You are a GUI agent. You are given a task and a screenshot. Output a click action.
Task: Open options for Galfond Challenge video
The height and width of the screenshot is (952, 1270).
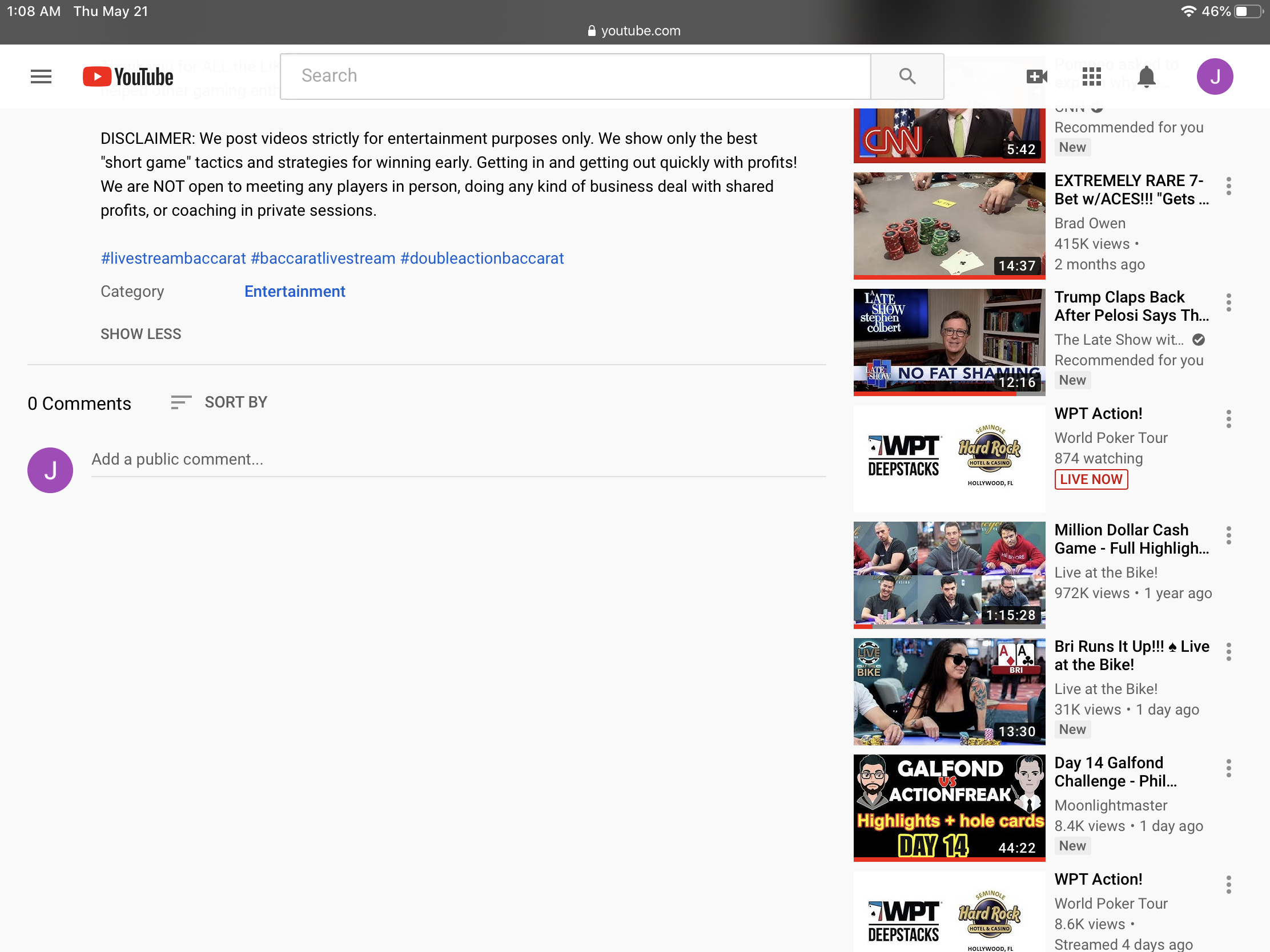pyautogui.click(x=1228, y=768)
